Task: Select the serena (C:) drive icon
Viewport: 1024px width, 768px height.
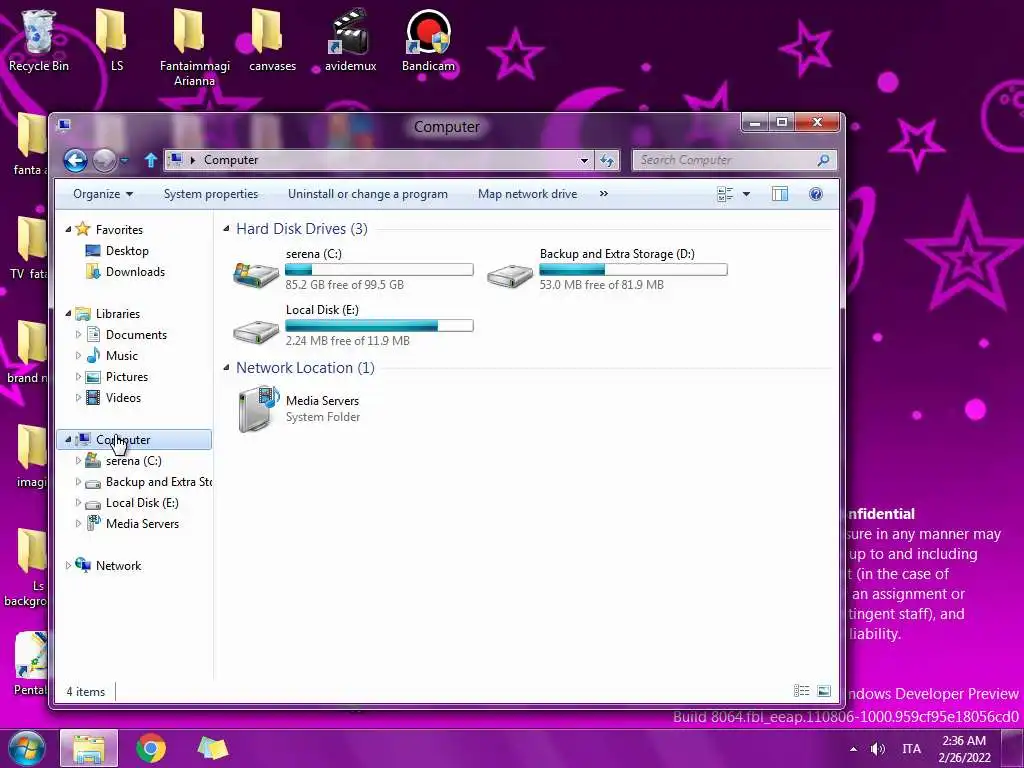Action: pos(256,275)
